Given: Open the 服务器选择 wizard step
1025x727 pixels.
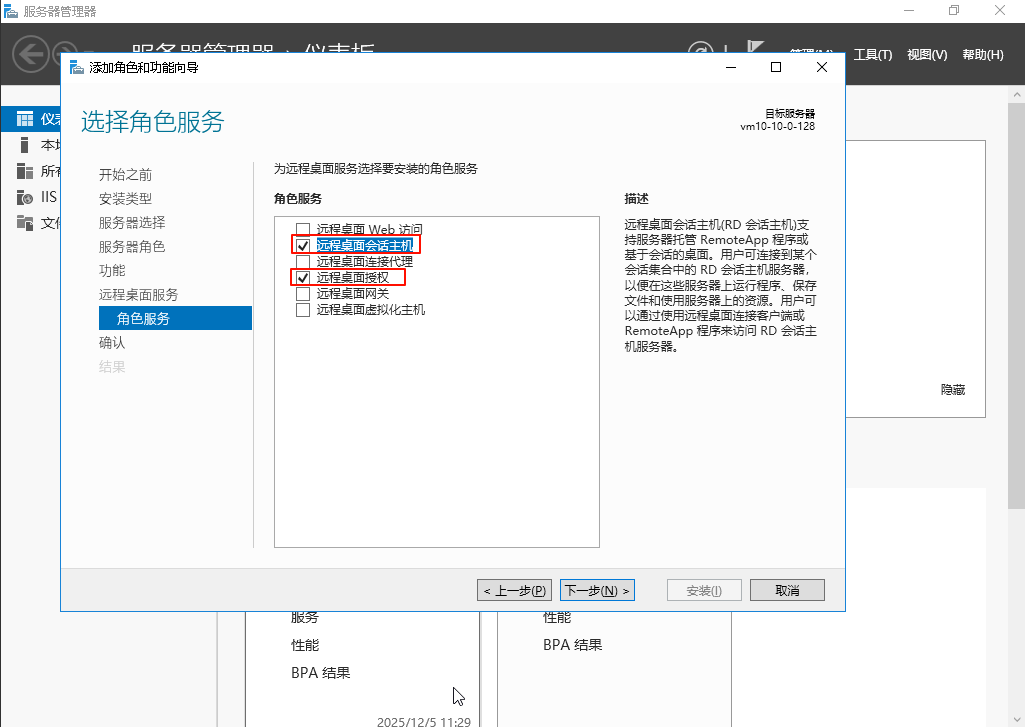Looking at the screenshot, I should pos(132,222).
